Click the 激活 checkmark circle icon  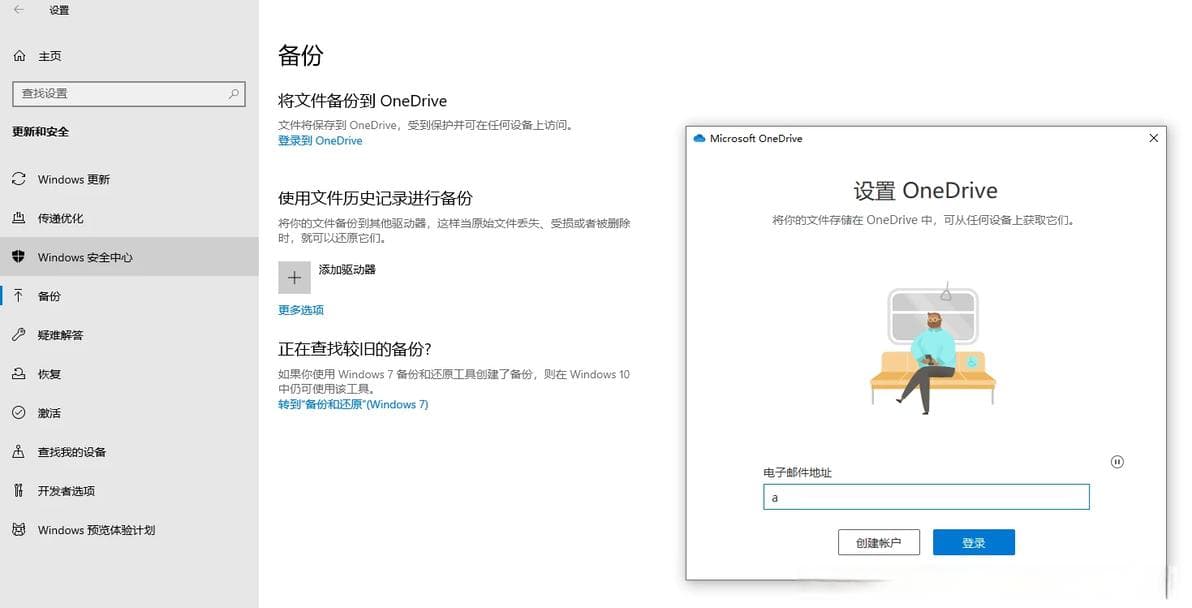[x=19, y=413]
